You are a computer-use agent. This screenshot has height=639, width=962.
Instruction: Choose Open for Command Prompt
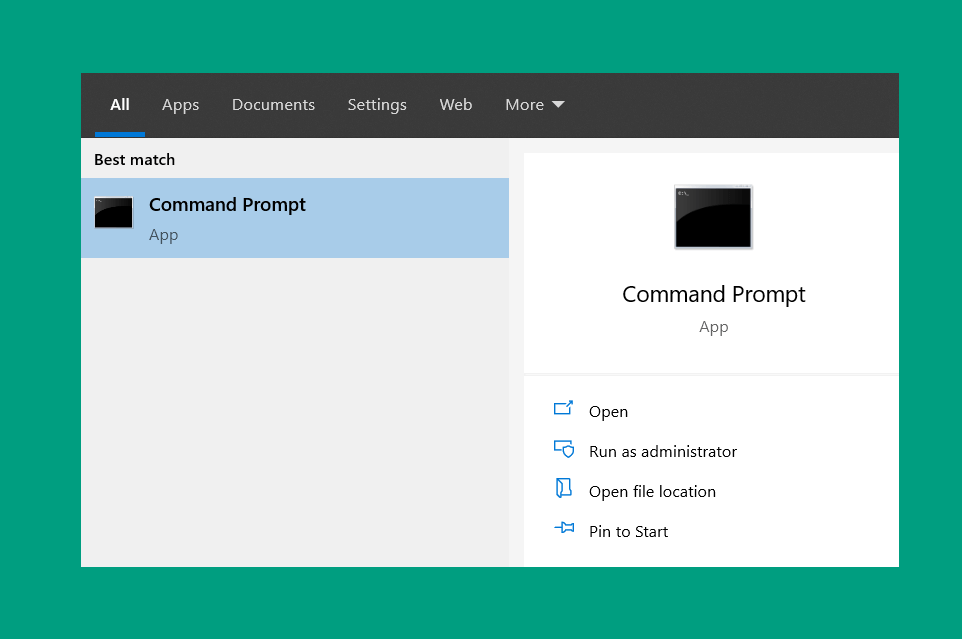(x=608, y=411)
